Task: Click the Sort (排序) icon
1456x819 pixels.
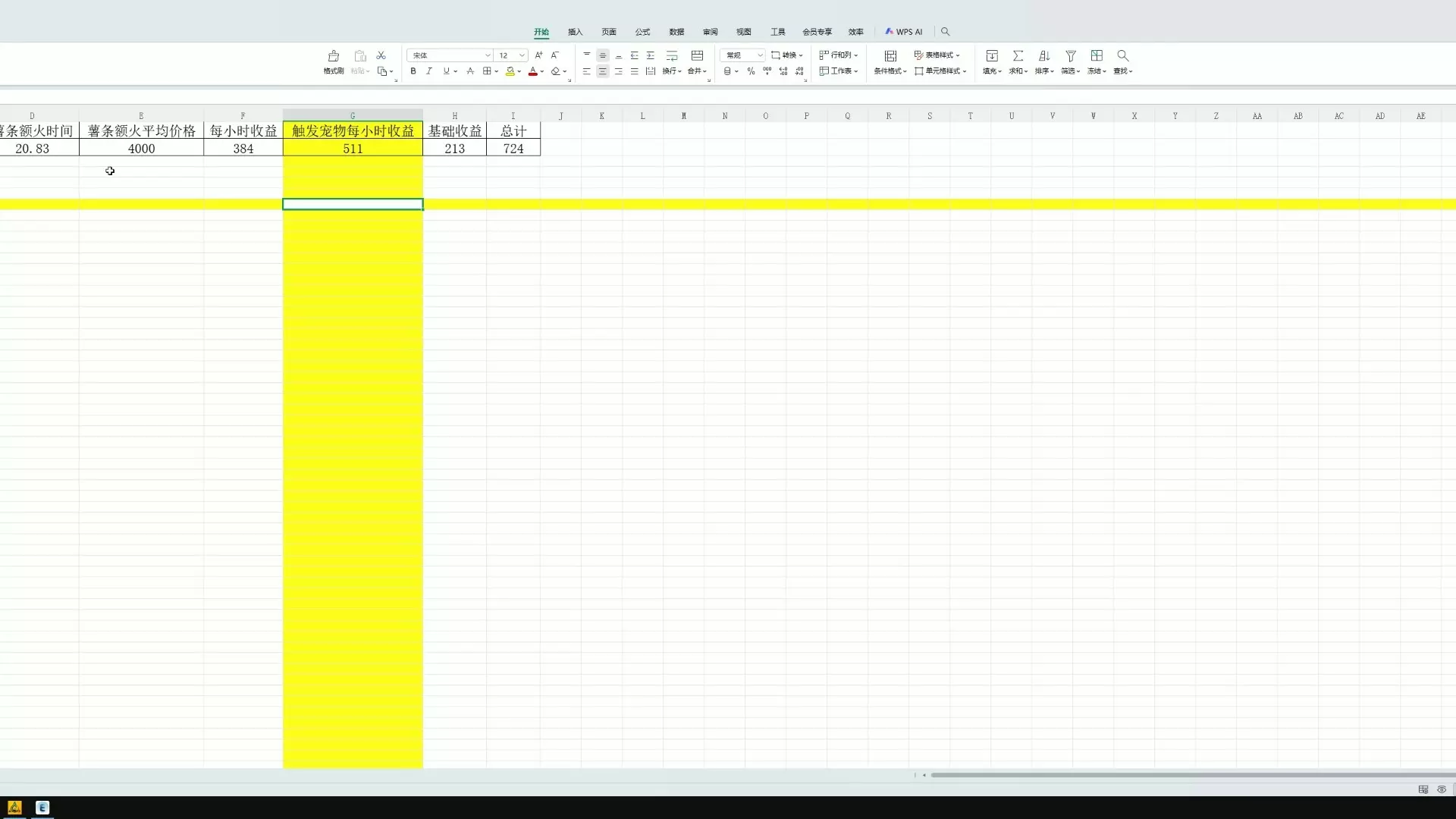Action: click(x=1044, y=56)
